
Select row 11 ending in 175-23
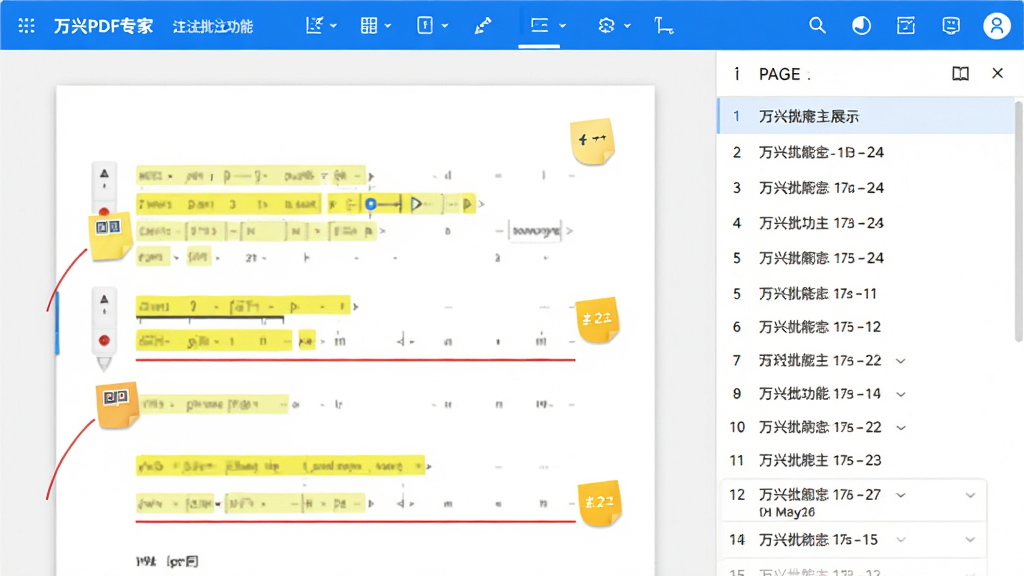point(866,460)
